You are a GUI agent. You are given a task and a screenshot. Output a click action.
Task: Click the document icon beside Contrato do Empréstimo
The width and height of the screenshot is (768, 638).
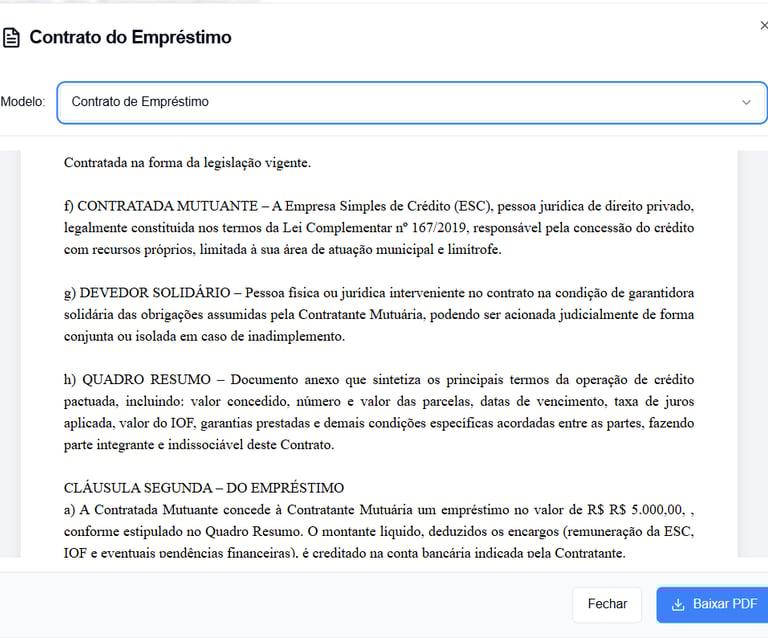coord(11,38)
